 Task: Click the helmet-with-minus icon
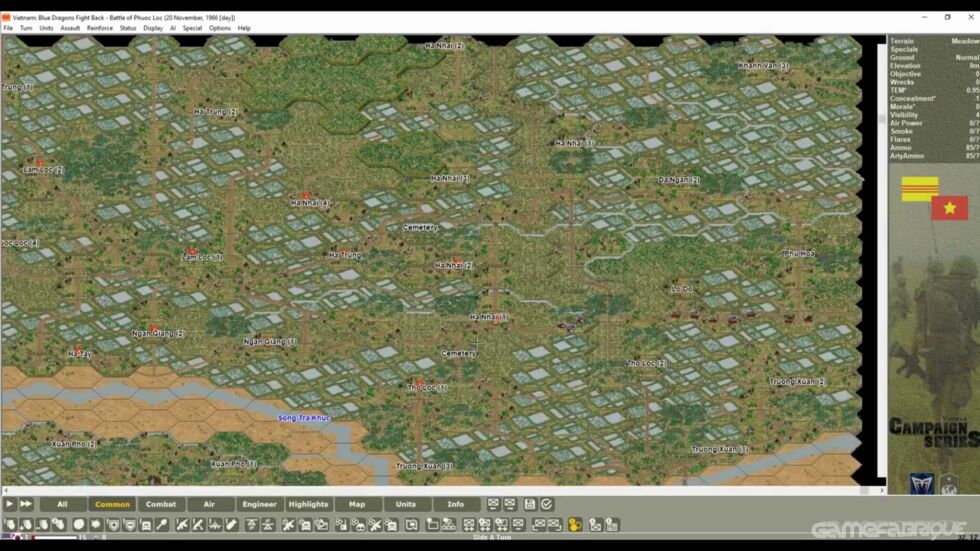pos(42,525)
